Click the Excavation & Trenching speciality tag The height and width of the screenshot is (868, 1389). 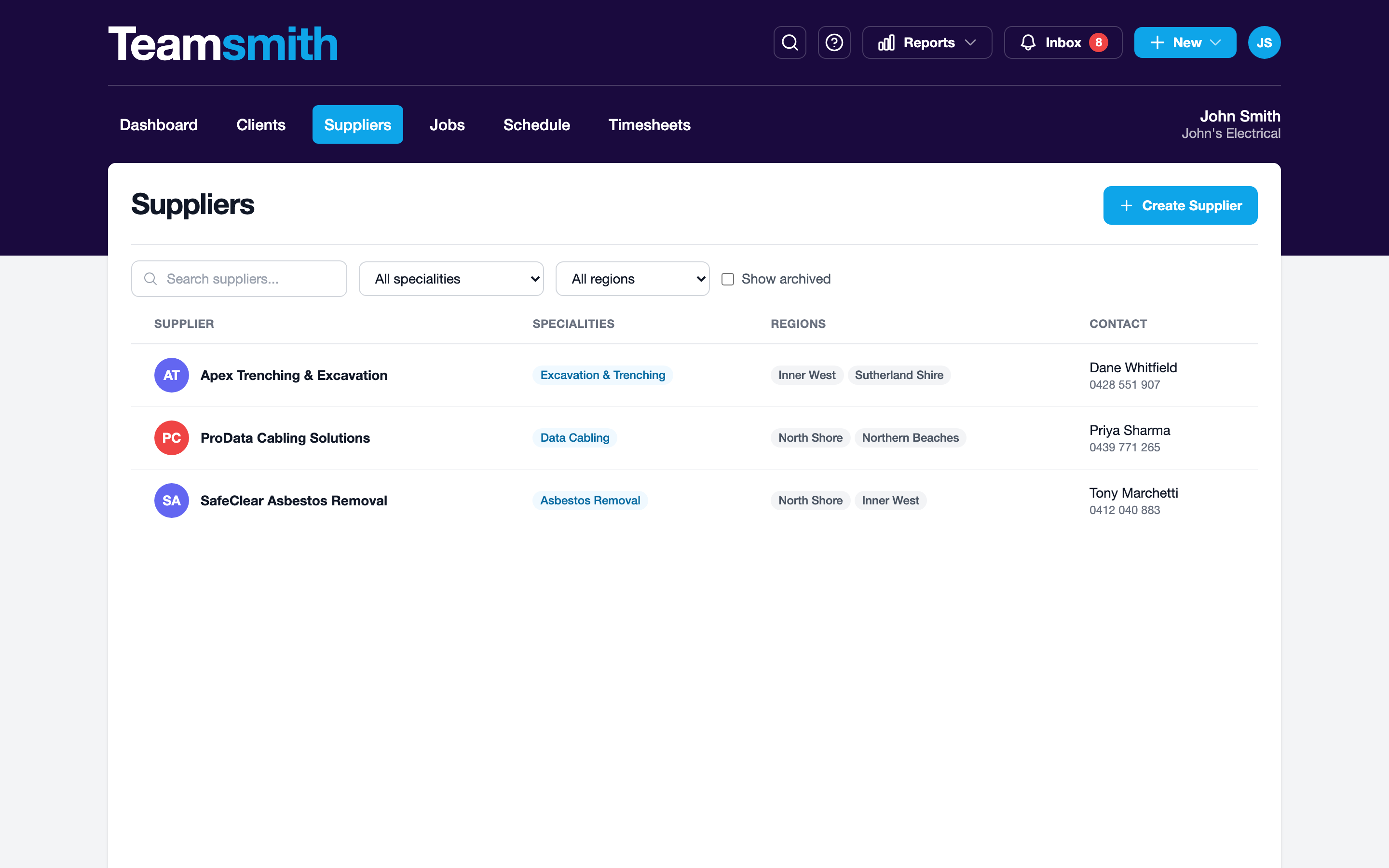click(603, 376)
